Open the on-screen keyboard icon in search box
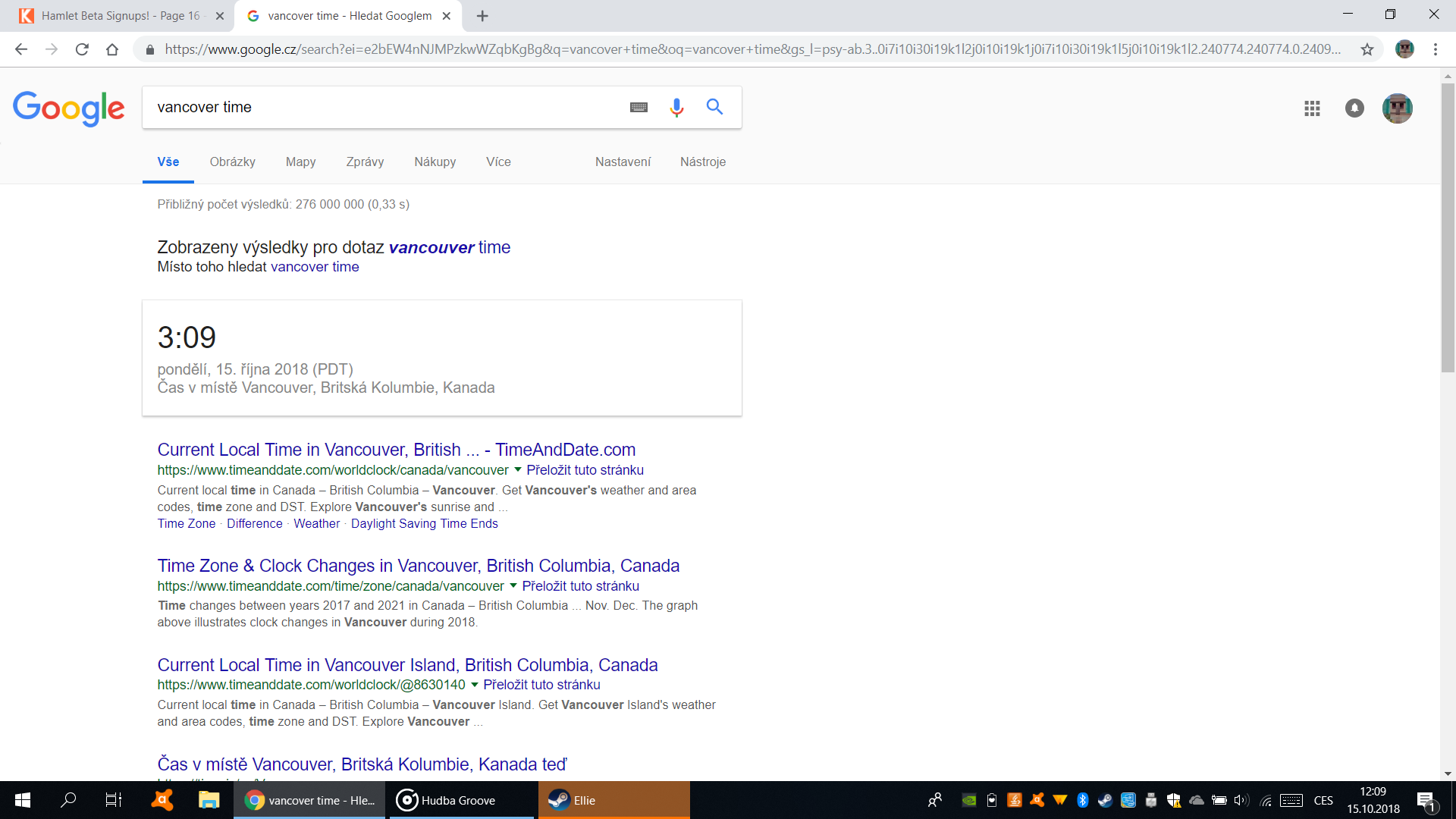 (x=639, y=108)
